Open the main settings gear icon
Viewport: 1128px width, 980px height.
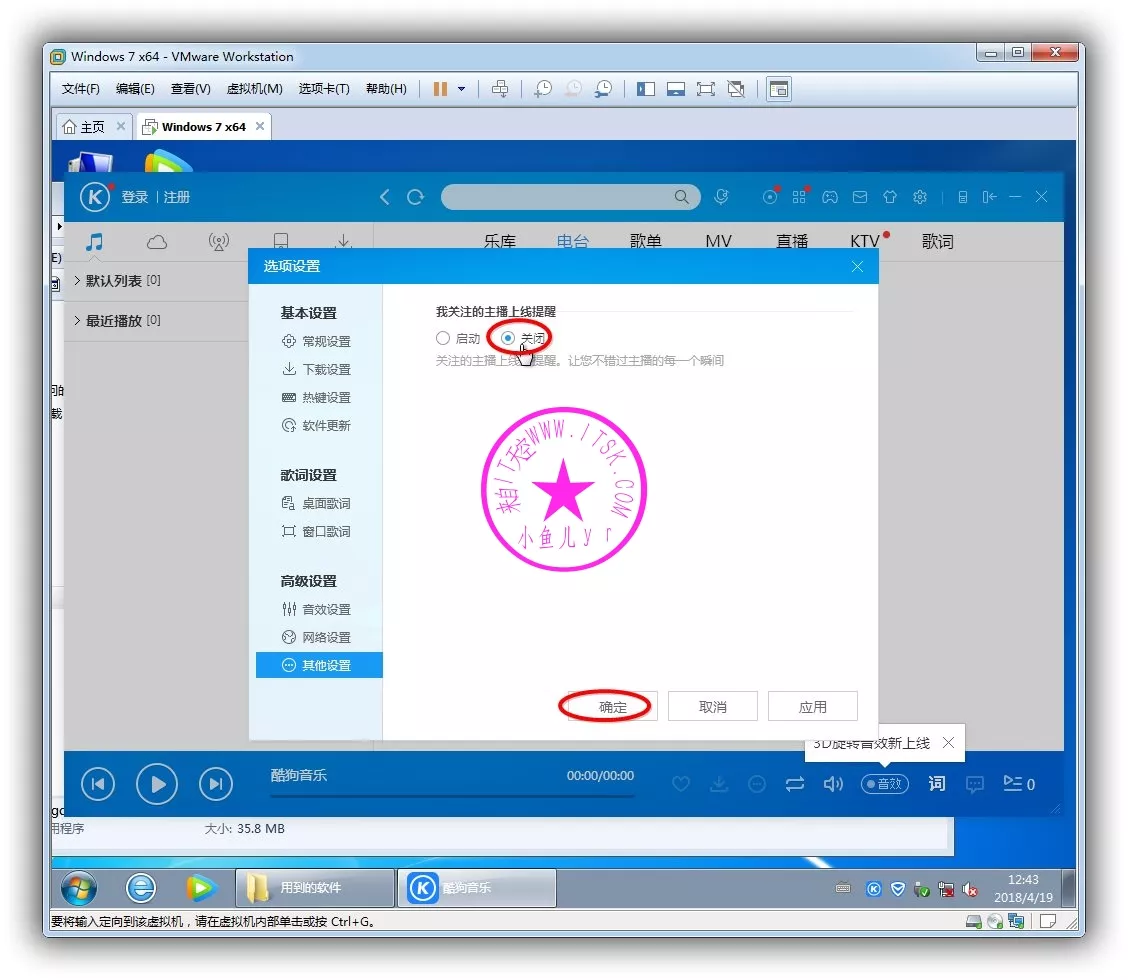(920, 197)
